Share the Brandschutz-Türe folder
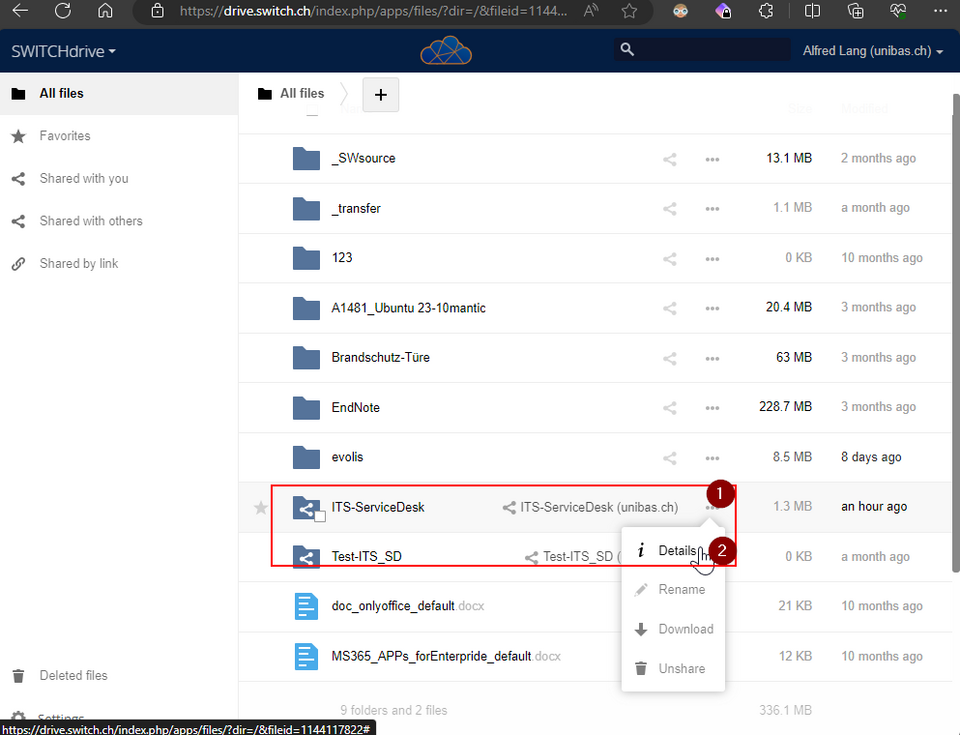This screenshot has height=735, width=960. pyautogui.click(x=670, y=358)
